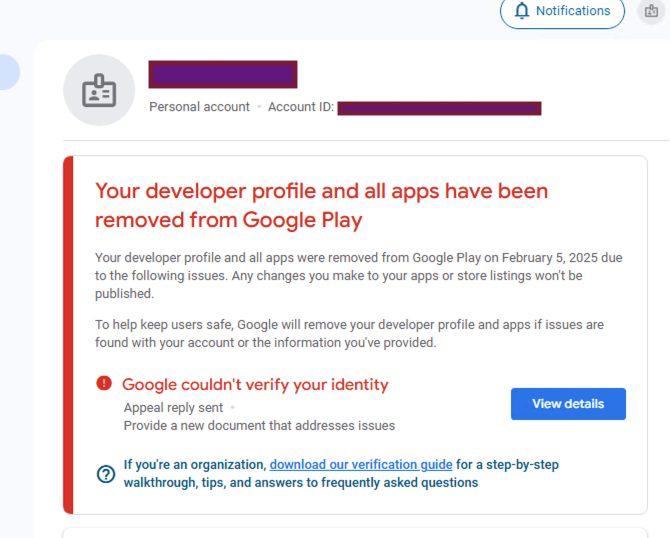Click the View details button
The width and height of the screenshot is (670, 538).
point(568,404)
